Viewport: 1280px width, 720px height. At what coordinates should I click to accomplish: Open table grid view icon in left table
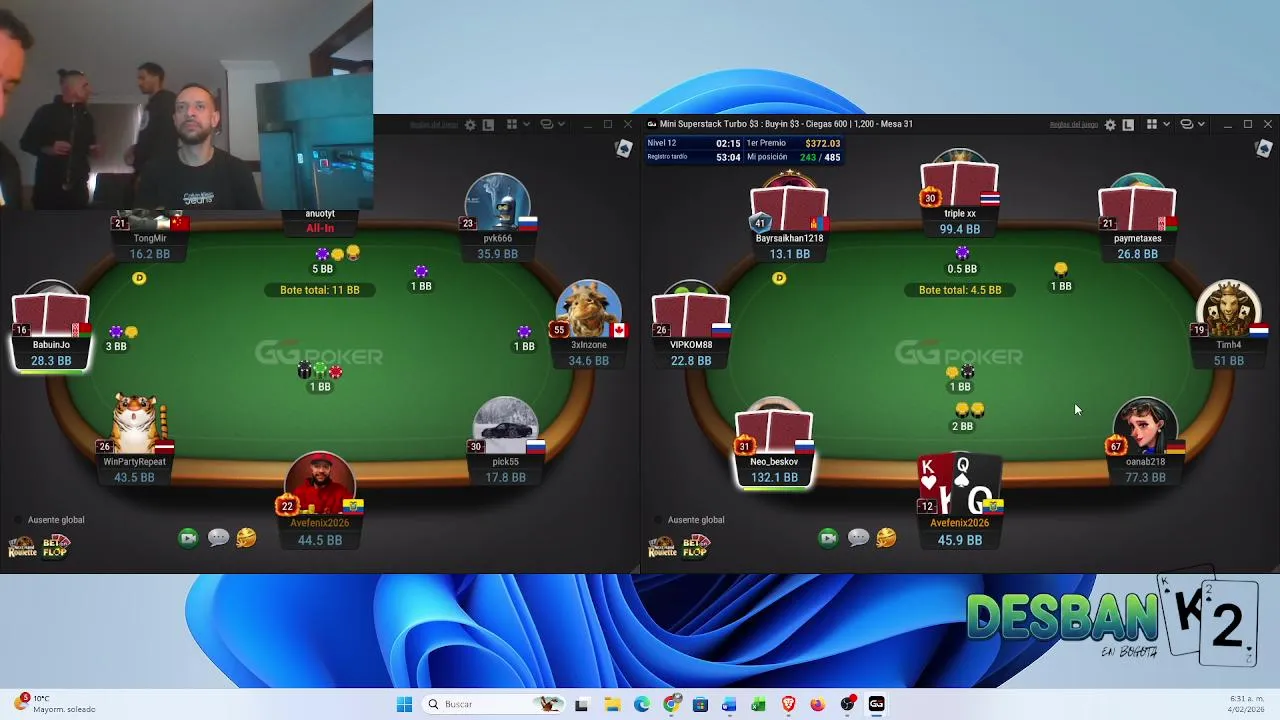[511, 125]
